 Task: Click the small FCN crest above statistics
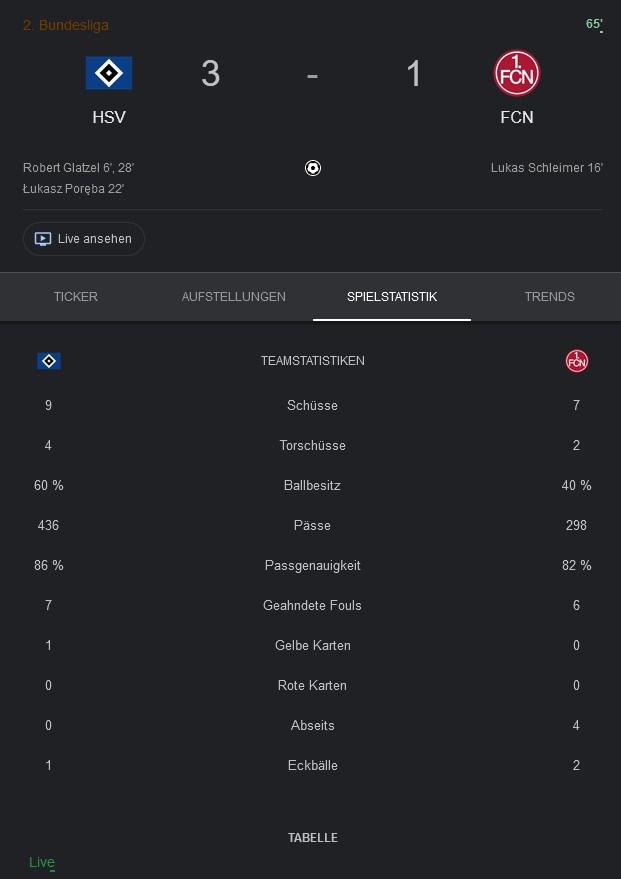click(577, 361)
